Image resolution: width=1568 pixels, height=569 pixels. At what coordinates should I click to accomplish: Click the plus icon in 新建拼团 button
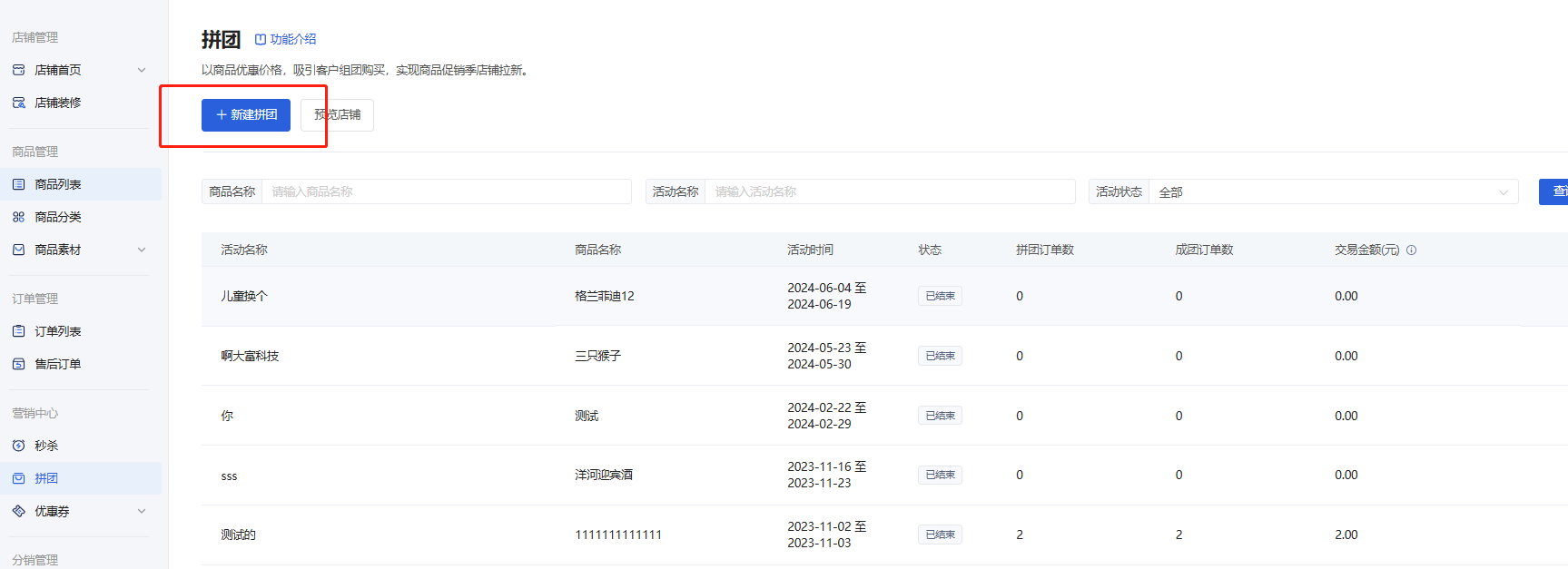tap(221, 114)
